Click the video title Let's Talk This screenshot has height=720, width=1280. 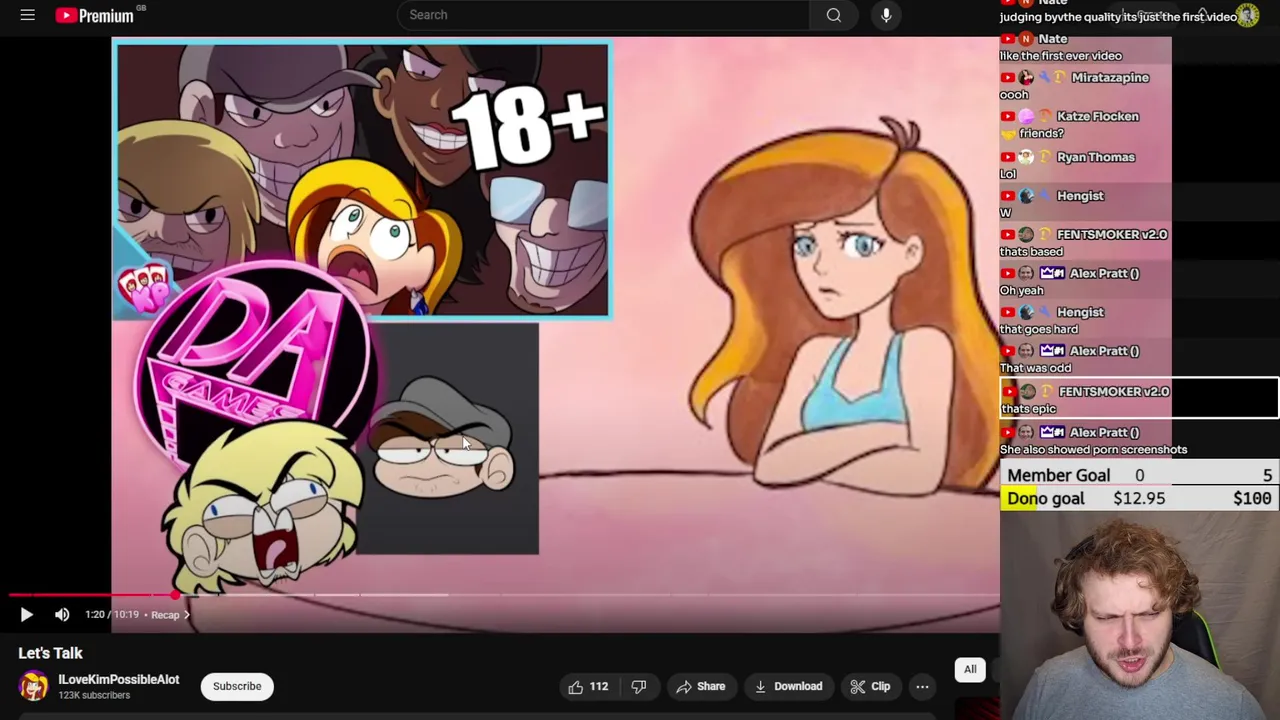[x=50, y=653]
